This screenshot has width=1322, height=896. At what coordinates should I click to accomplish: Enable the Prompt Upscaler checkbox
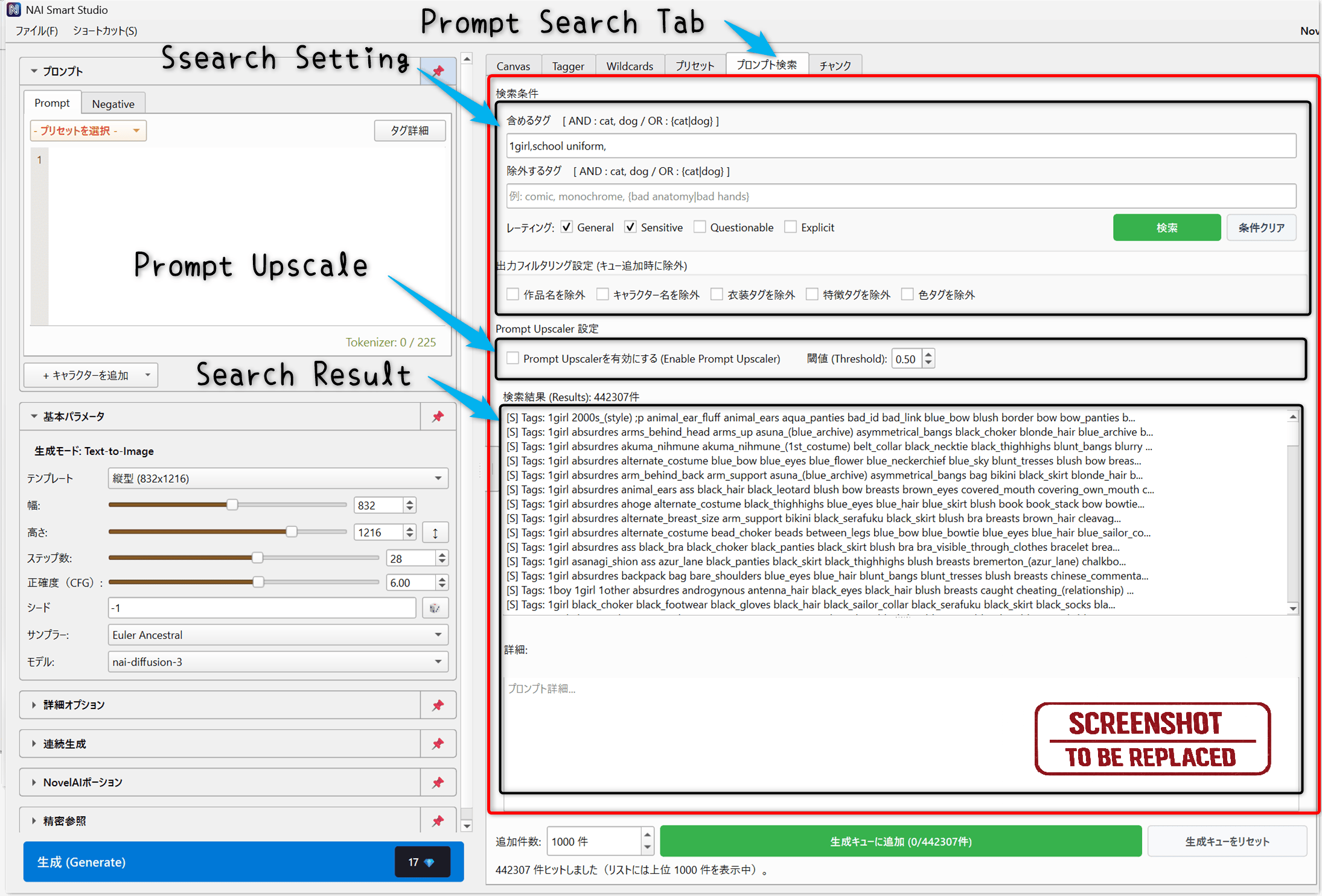coord(513,358)
